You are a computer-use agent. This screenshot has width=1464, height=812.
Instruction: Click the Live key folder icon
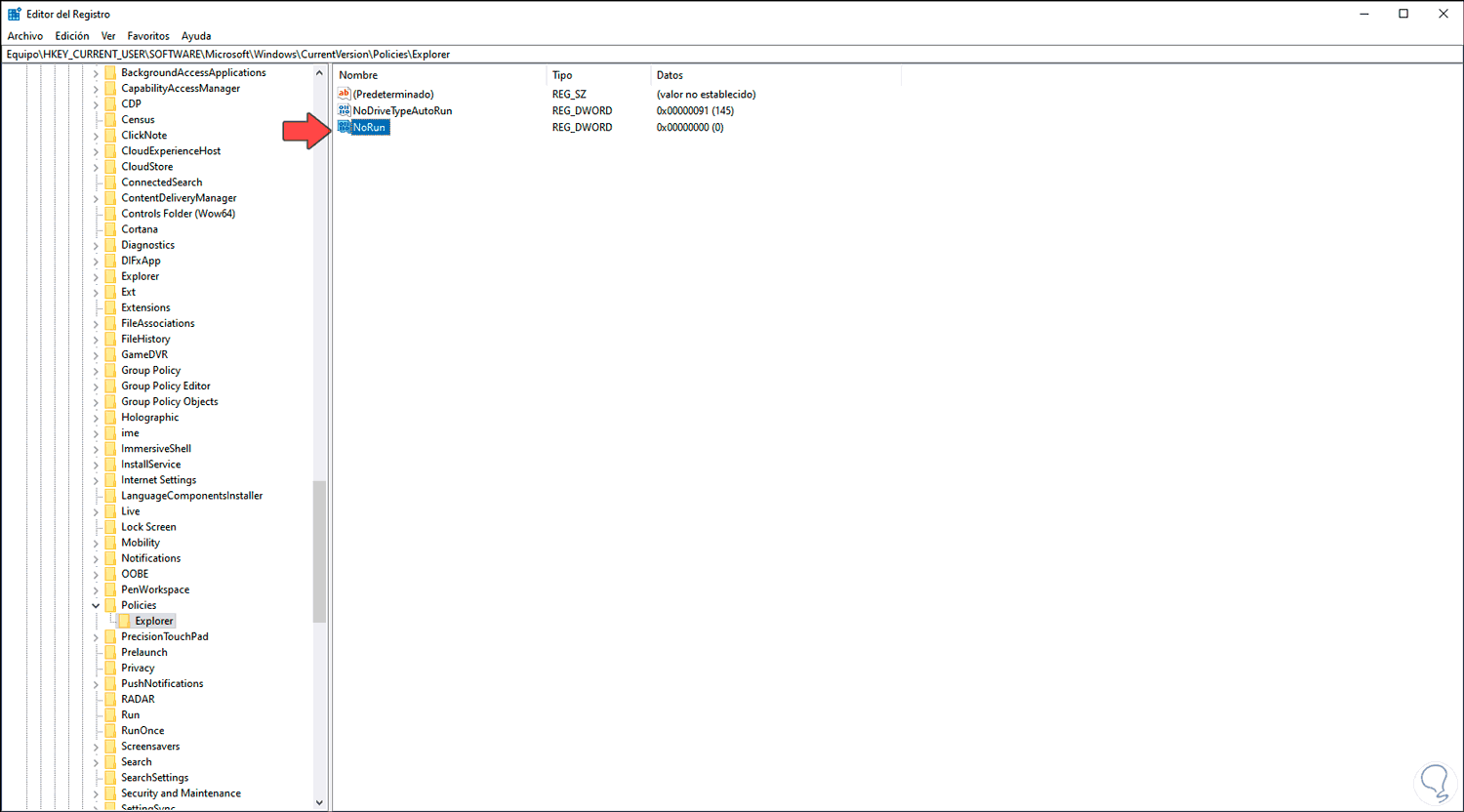click(110, 510)
